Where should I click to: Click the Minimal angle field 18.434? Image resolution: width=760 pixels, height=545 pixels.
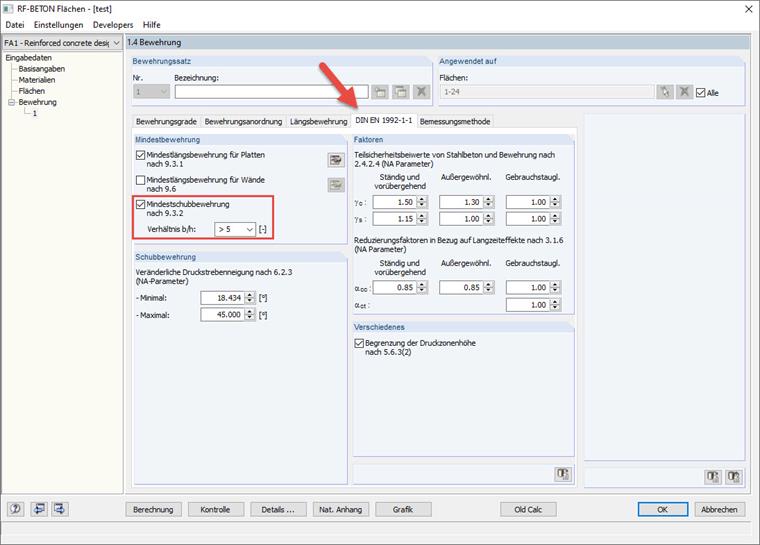click(222, 298)
